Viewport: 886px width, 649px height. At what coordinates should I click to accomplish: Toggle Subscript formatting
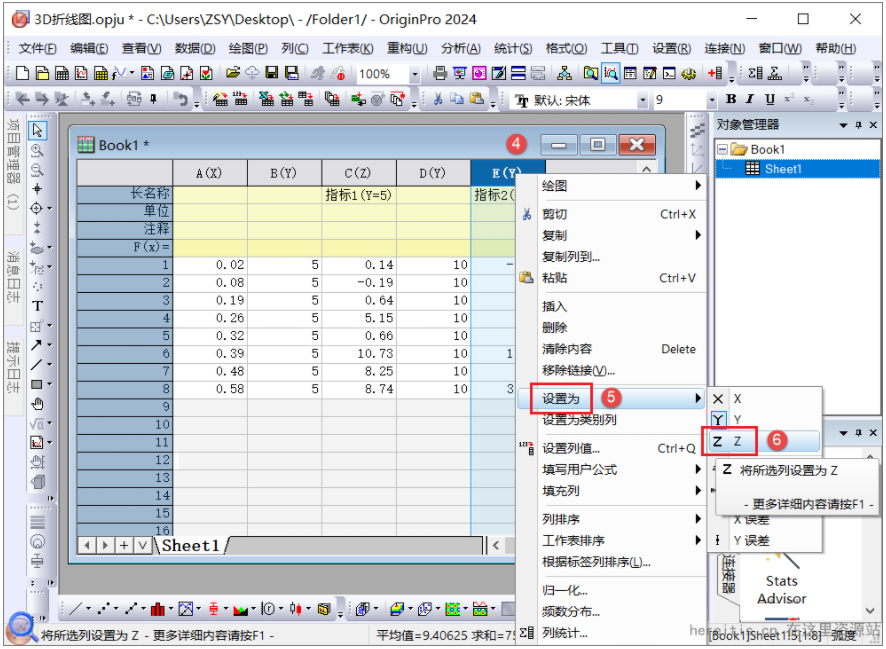[x=808, y=99]
